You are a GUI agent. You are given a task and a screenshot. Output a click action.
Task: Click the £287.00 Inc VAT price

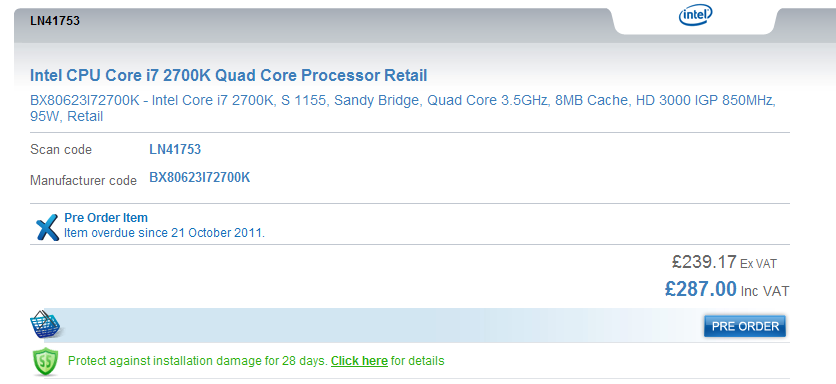tap(727, 289)
